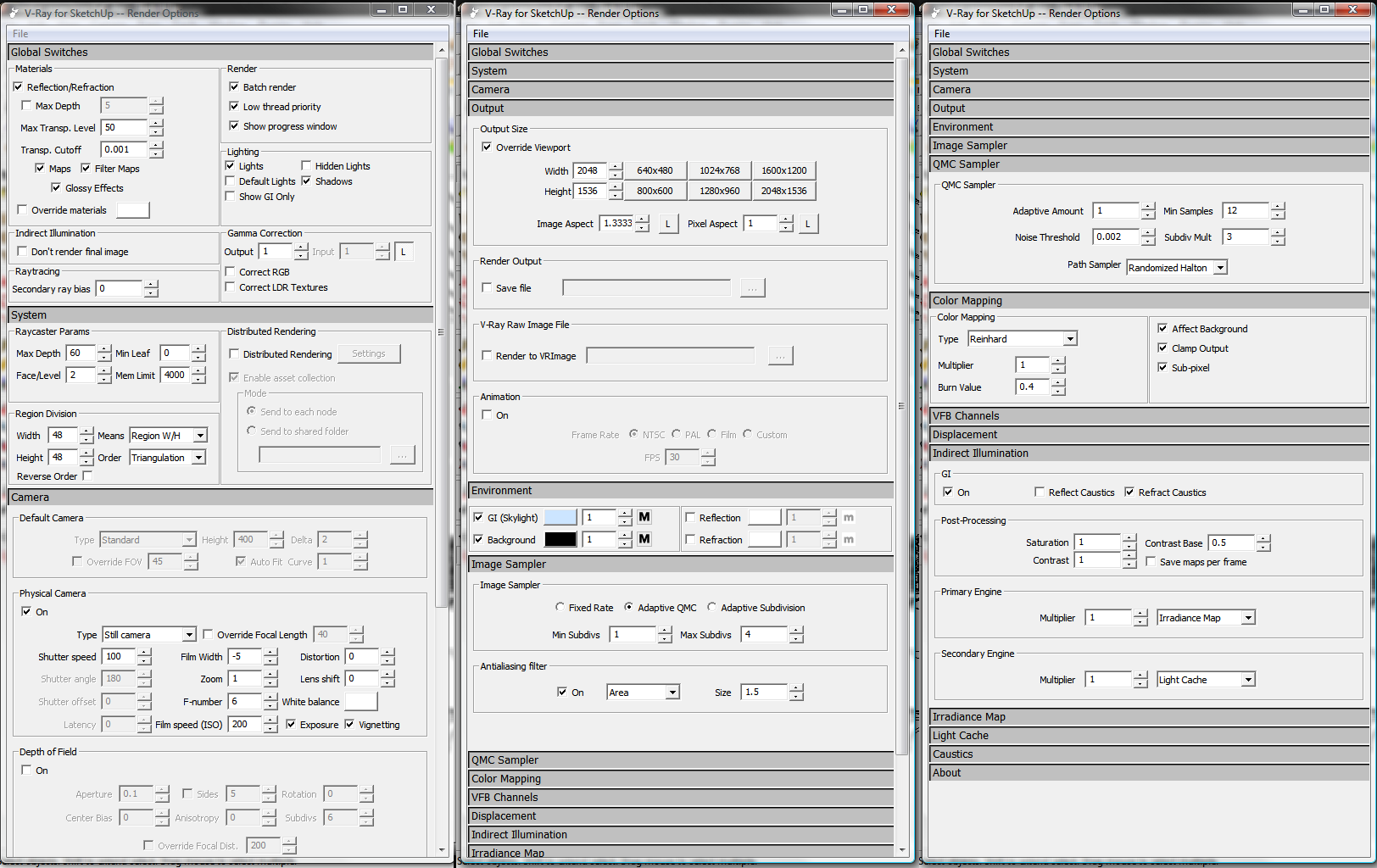
Task: Open File menu in left window
Action: (20, 34)
